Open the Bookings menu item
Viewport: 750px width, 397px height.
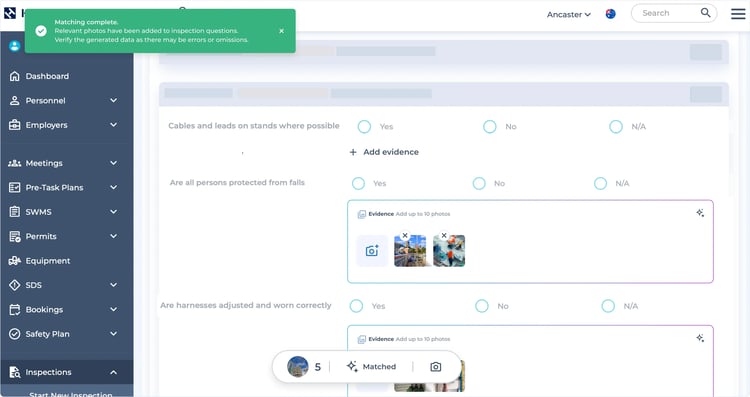pyautogui.click(x=44, y=309)
